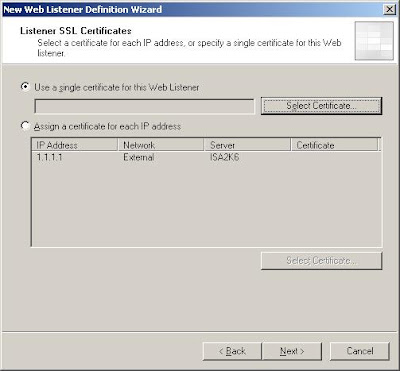The width and height of the screenshot is (400, 371).
Task: Click the disabled lower Select Certificate button
Action: pyautogui.click(x=321, y=261)
